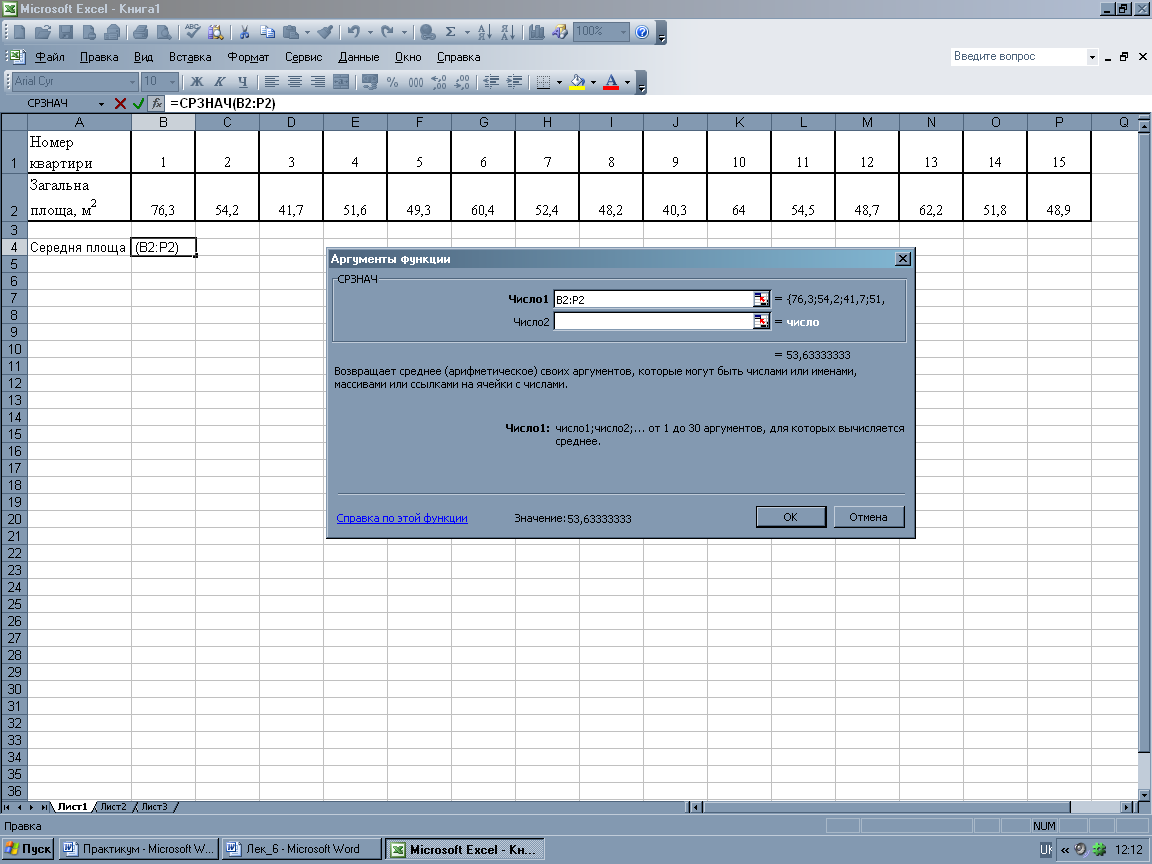
Task: Click the Open file icon in the toolbar
Action: [x=43, y=32]
